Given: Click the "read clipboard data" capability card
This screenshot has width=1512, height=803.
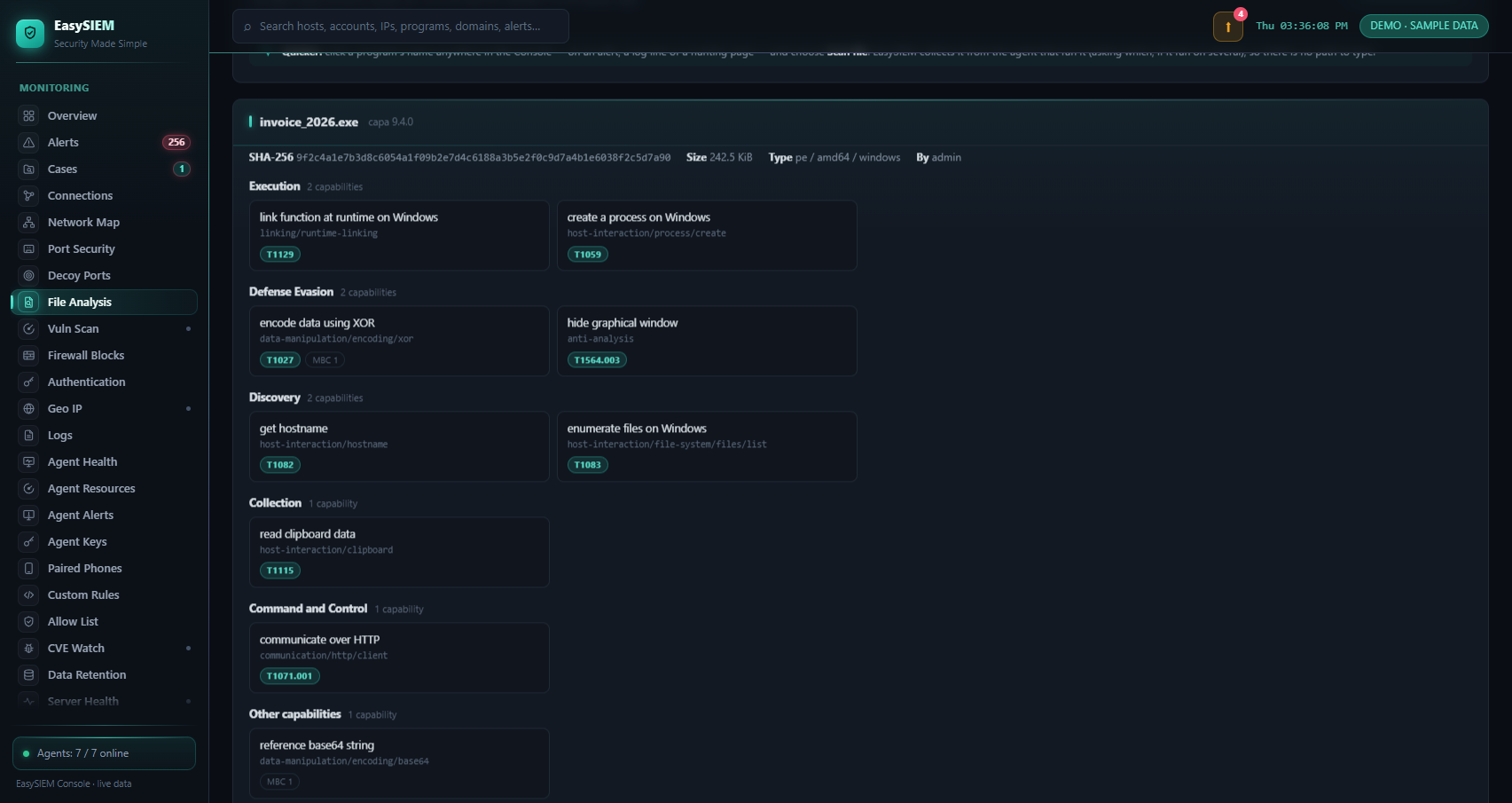Looking at the screenshot, I should pyautogui.click(x=399, y=552).
